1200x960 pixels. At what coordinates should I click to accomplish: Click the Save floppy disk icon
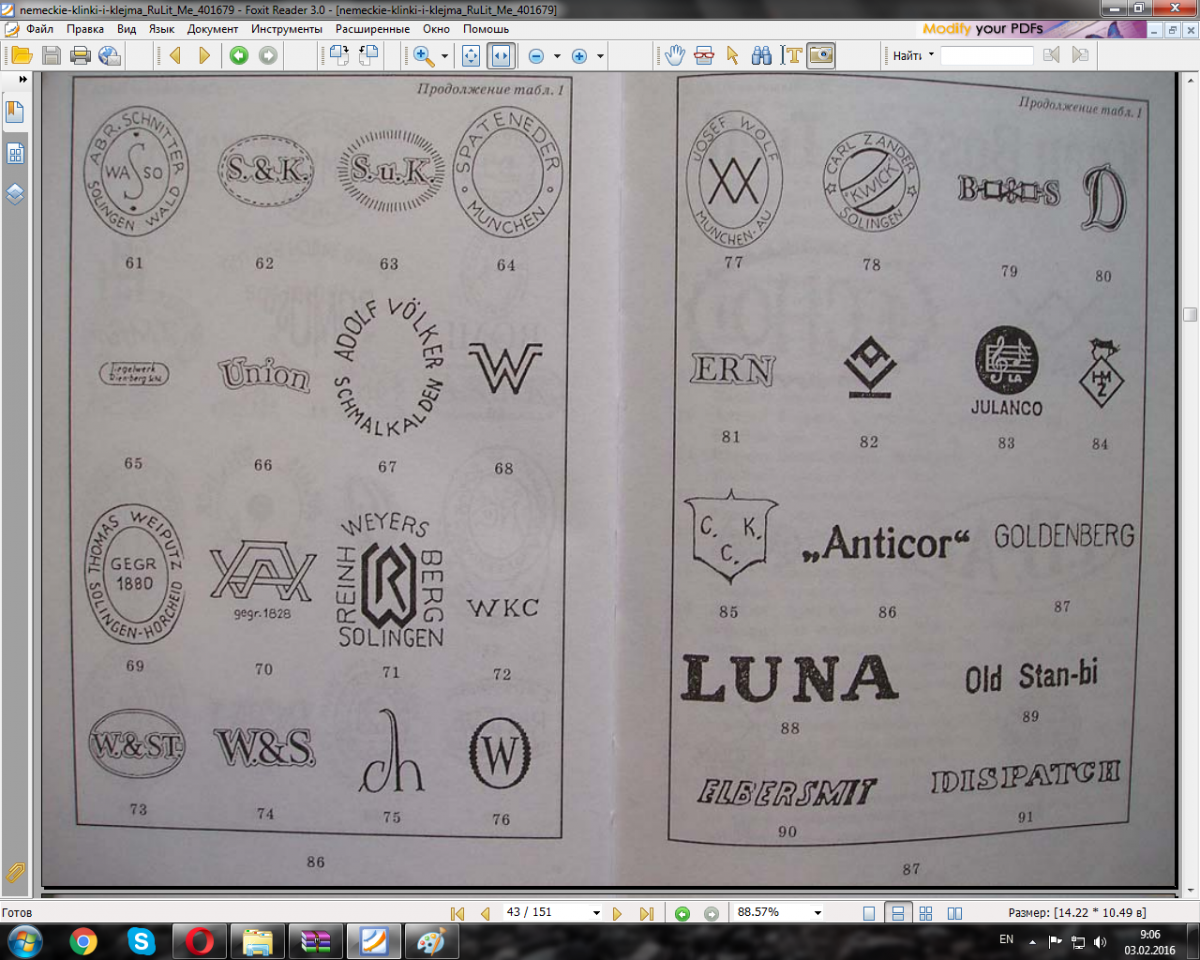(x=51, y=56)
